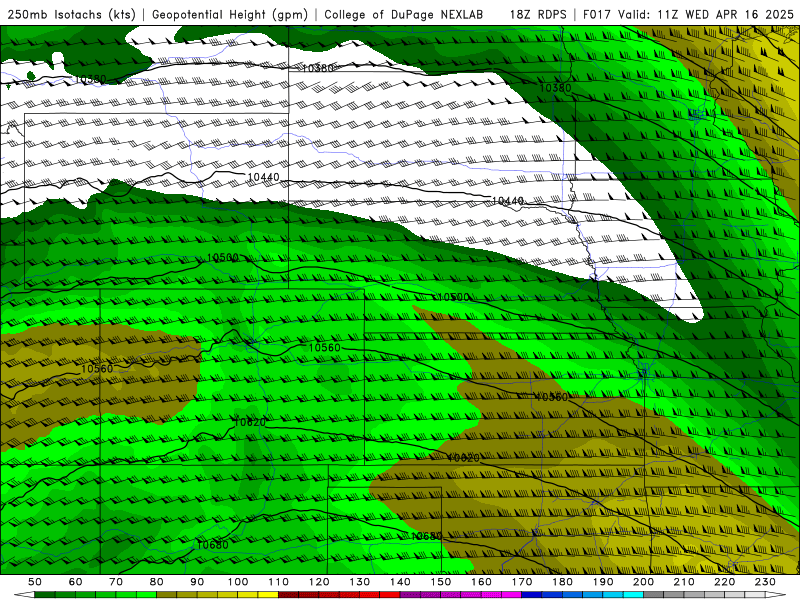
Task: Pick the bright magenta swatch just before 170
Action: click(511, 595)
